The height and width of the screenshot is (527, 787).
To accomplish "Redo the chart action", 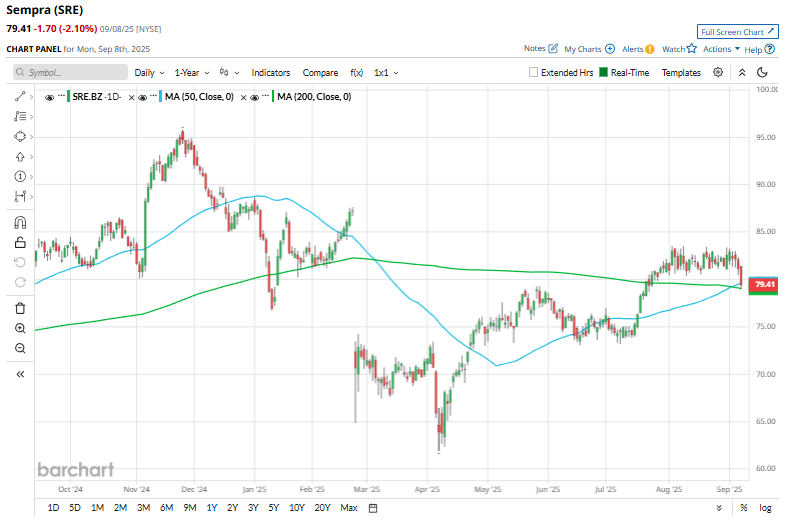I will (x=20, y=282).
